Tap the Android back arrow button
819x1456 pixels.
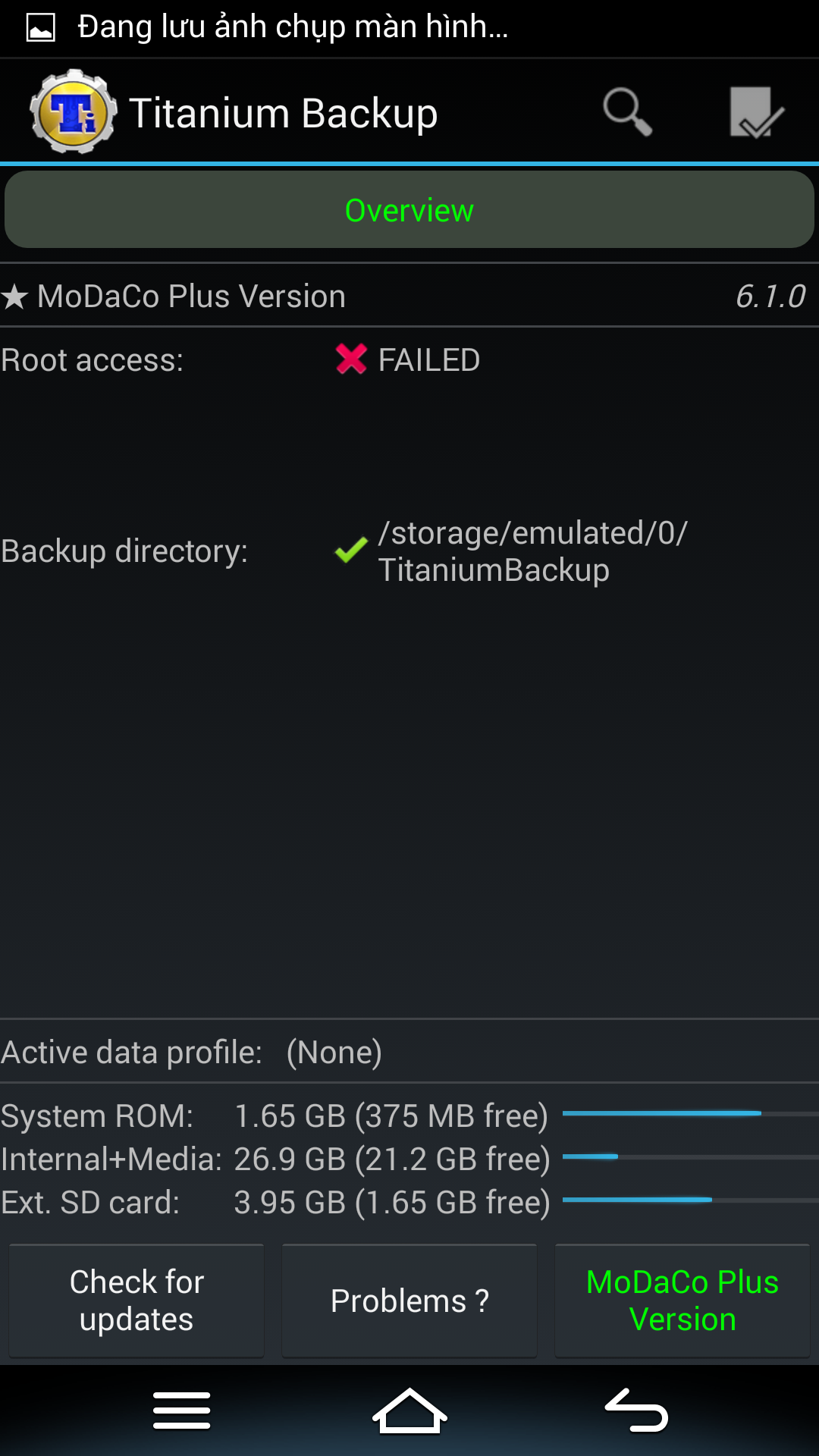click(637, 1410)
